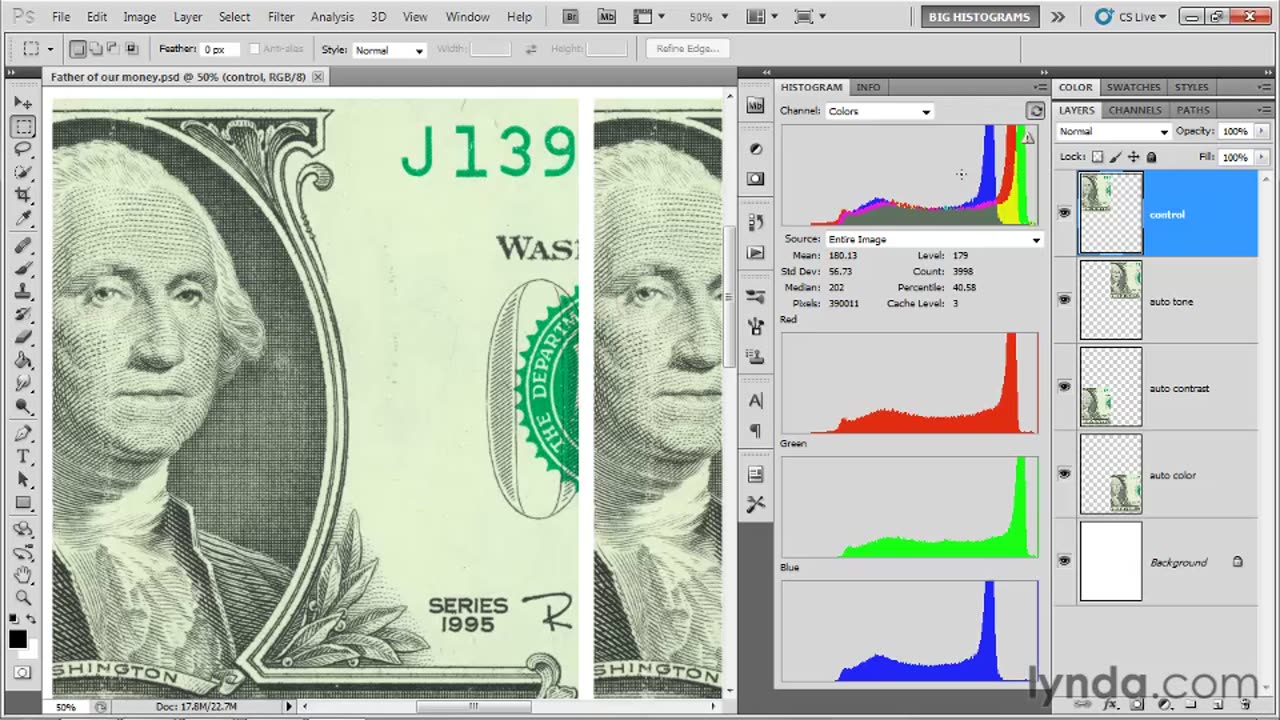The width and height of the screenshot is (1280, 720).
Task: Open the Image menu
Action: 139,17
